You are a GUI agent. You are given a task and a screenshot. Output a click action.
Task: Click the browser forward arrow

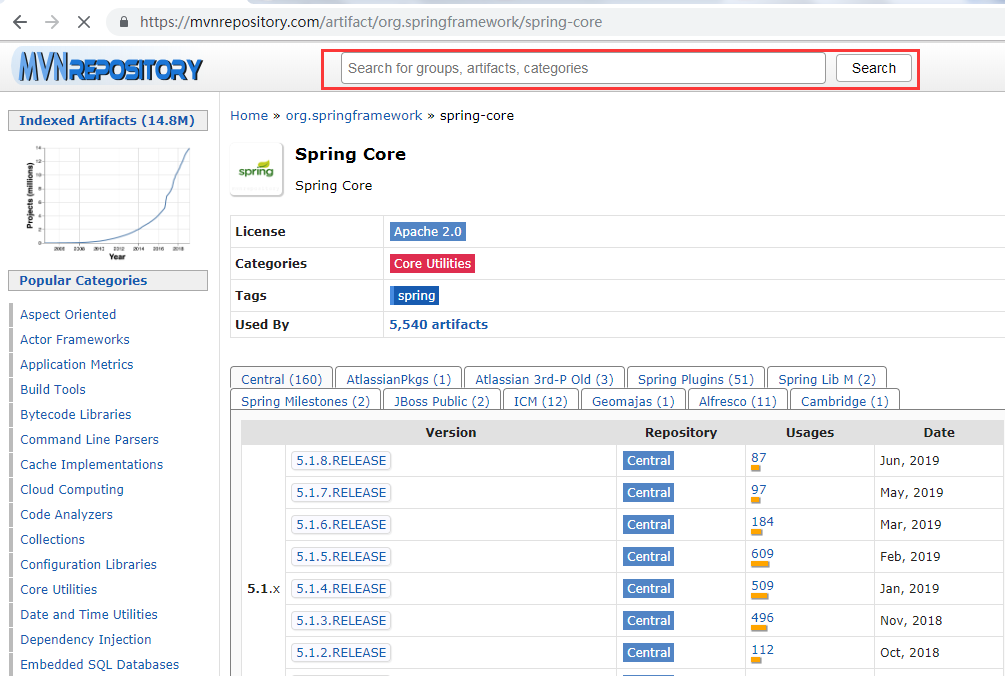(x=52, y=22)
